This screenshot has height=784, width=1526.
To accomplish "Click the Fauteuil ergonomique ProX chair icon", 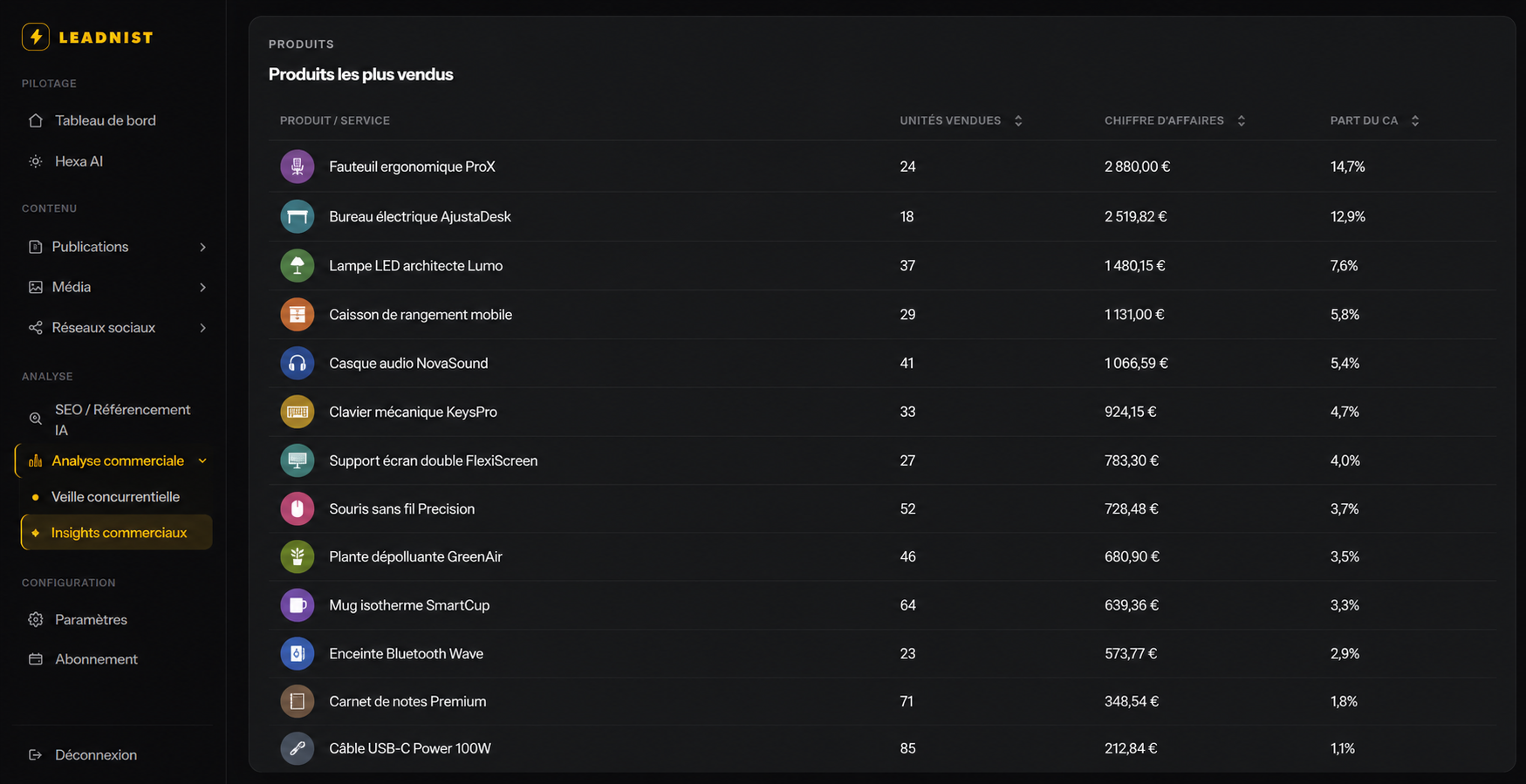I will pyautogui.click(x=298, y=167).
